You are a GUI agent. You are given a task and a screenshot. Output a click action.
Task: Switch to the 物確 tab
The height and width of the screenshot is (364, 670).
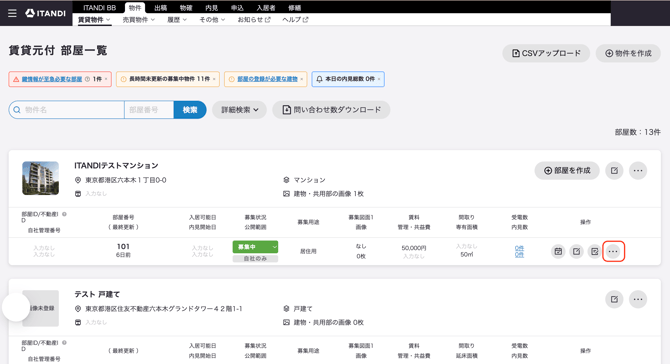pyautogui.click(x=186, y=8)
